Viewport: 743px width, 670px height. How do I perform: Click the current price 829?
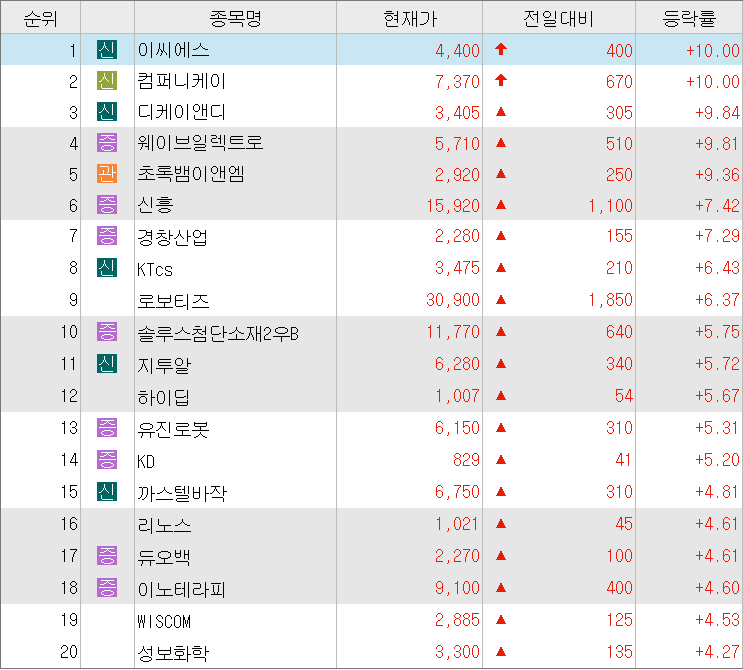(x=466, y=460)
